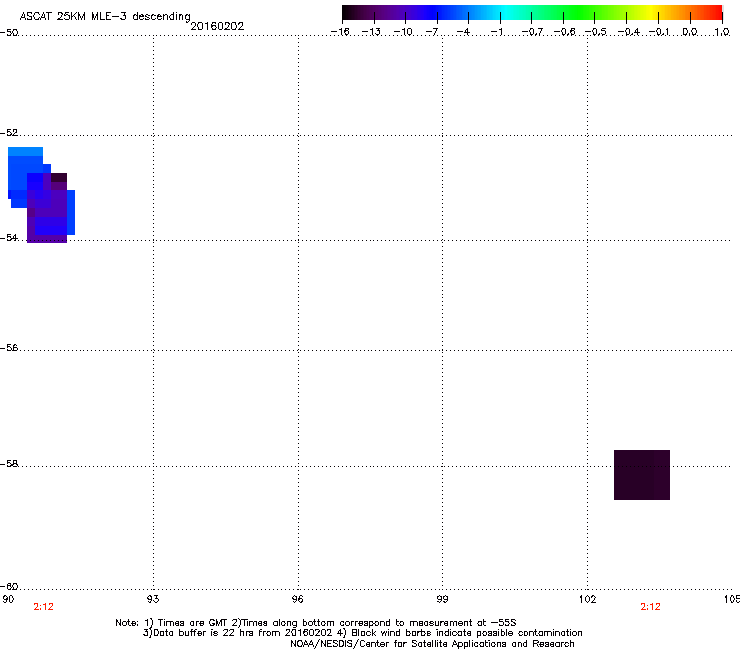Click the 90 longitude label
The height and width of the screenshot is (650, 740).
pos(8,599)
